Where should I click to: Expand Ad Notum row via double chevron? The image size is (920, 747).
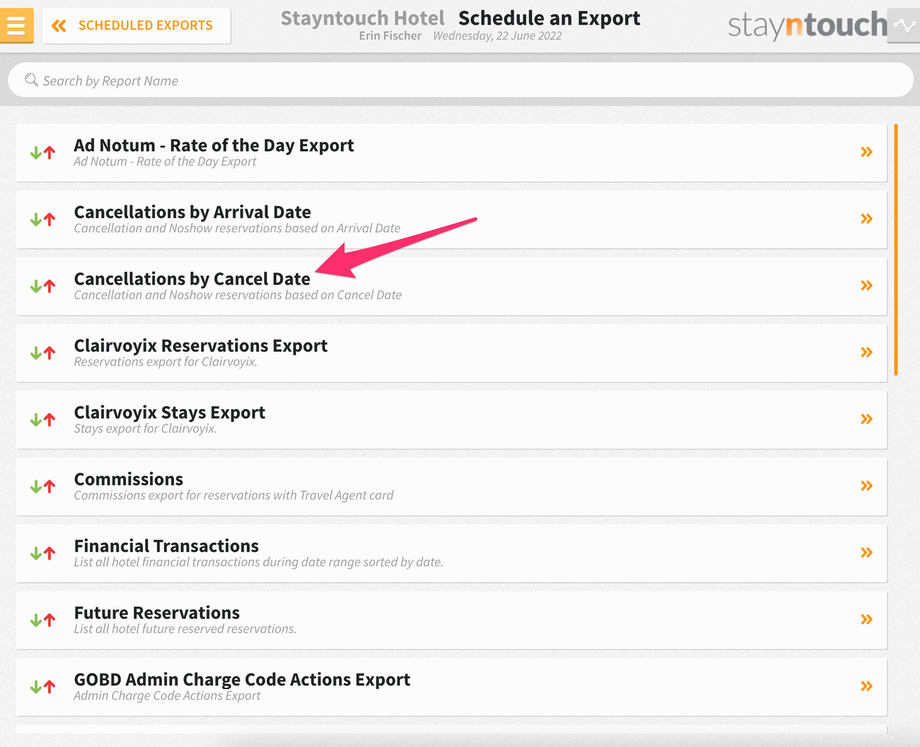[867, 152]
